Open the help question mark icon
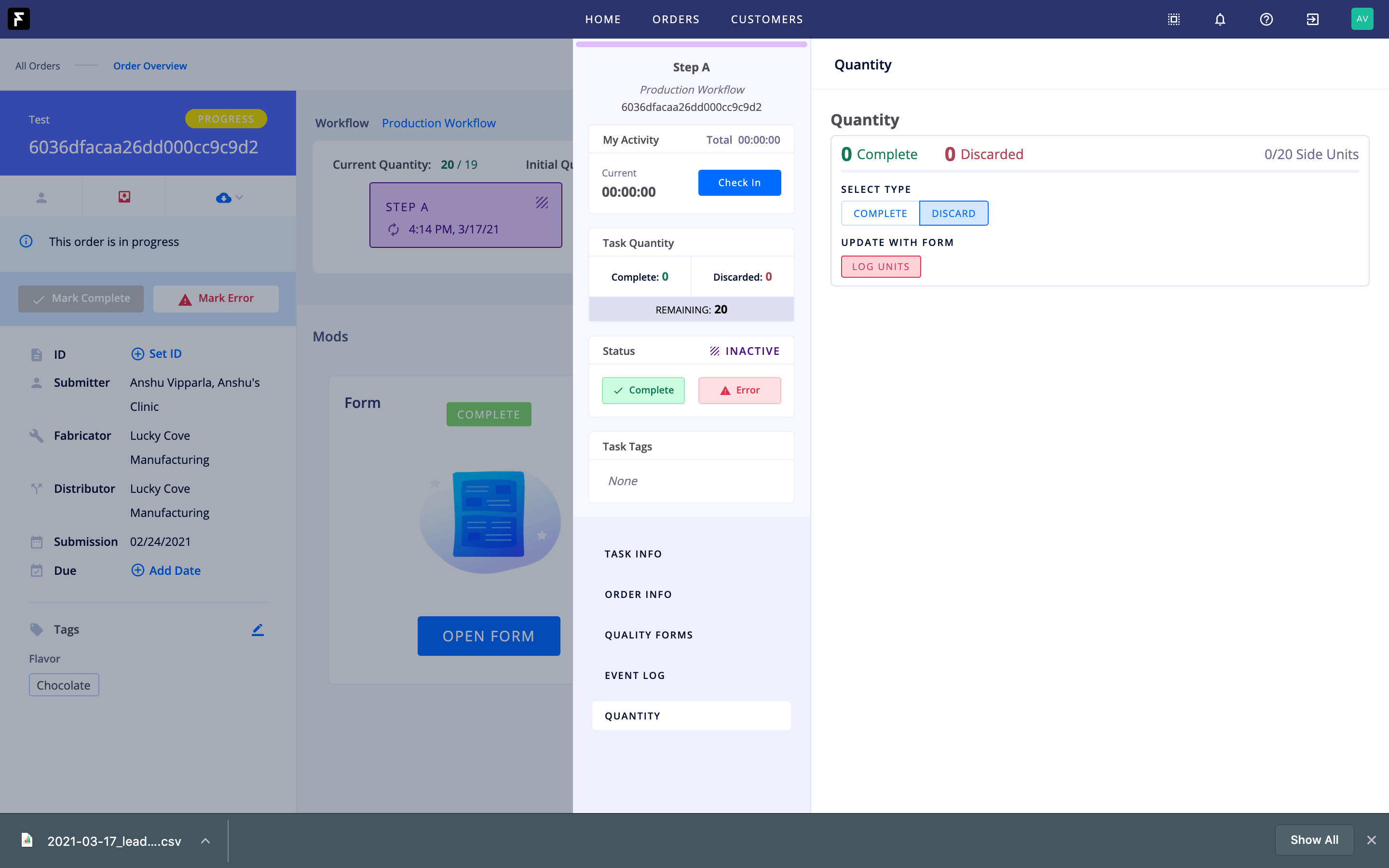1389x868 pixels. [x=1266, y=19]
